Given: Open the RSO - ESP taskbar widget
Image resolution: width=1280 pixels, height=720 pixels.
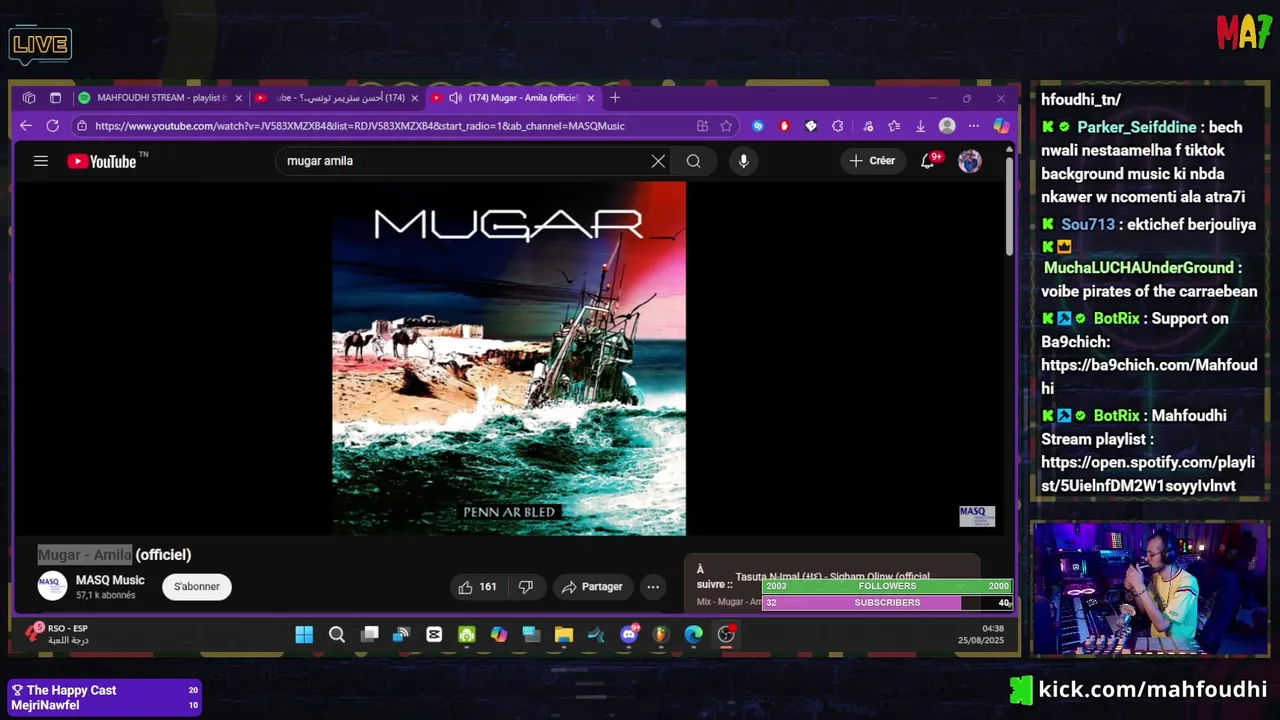Looking at the screenshot, I should click(x=58, y=634).
